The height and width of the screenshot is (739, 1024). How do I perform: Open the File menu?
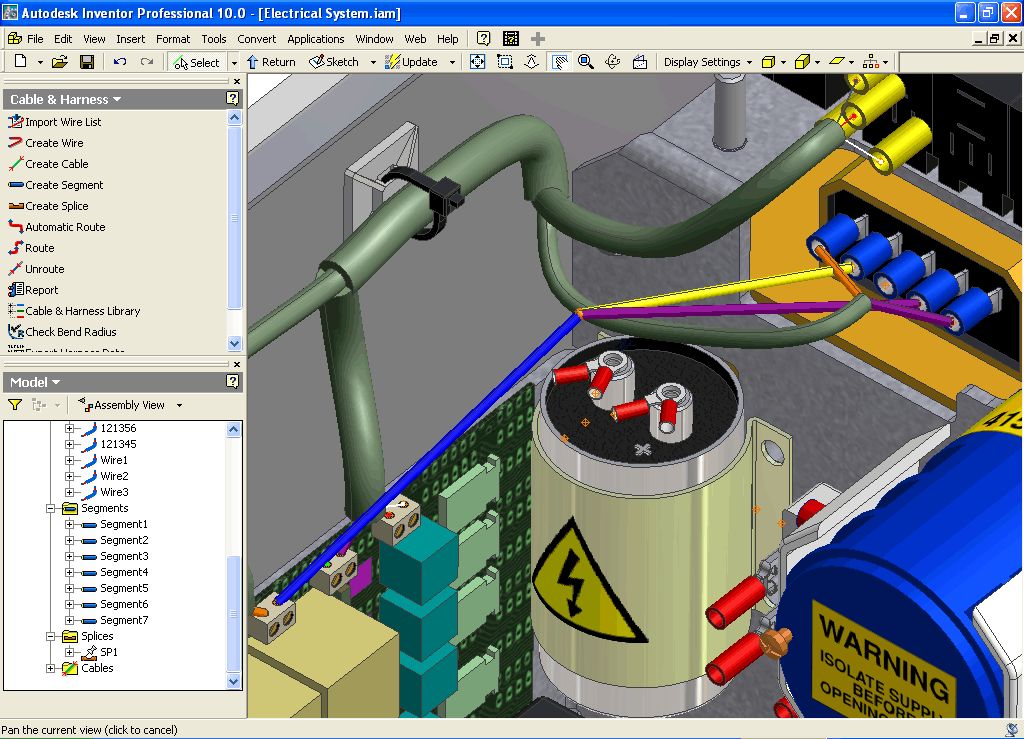click(35, 39)
